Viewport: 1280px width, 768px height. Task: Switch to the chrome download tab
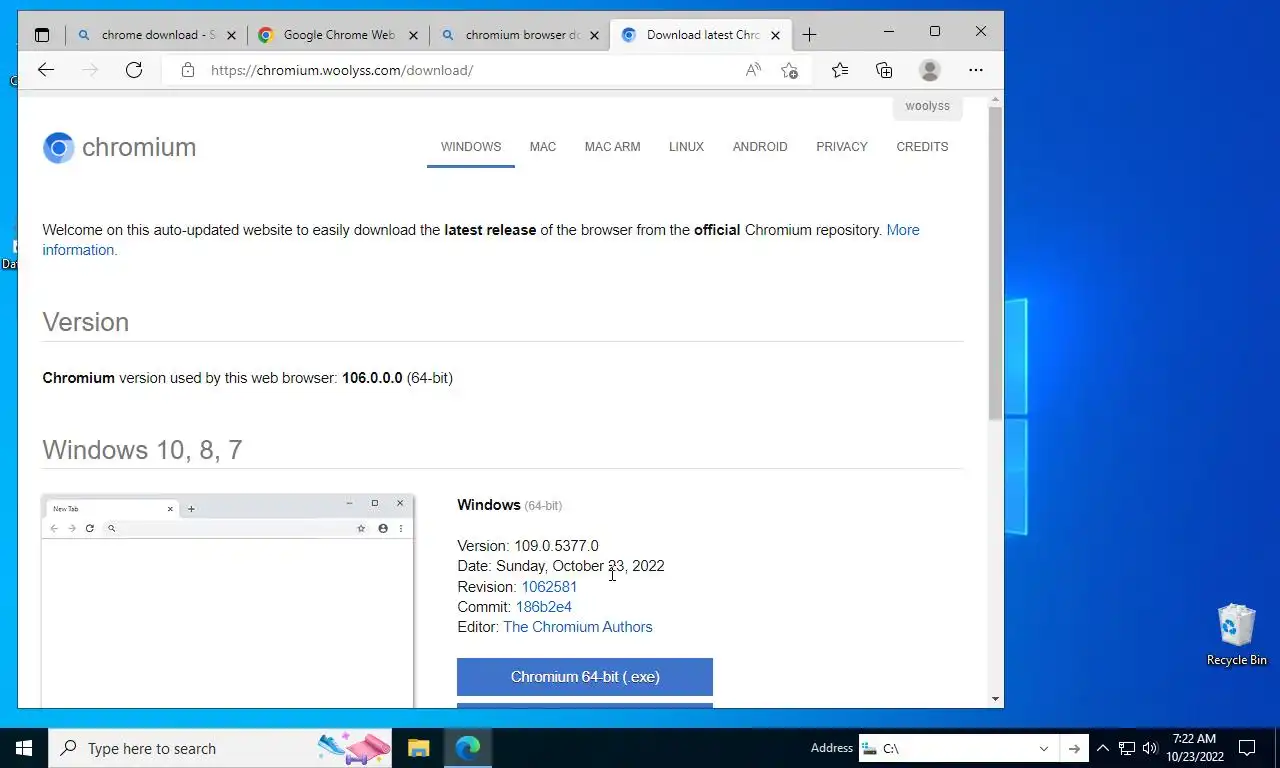155,35
